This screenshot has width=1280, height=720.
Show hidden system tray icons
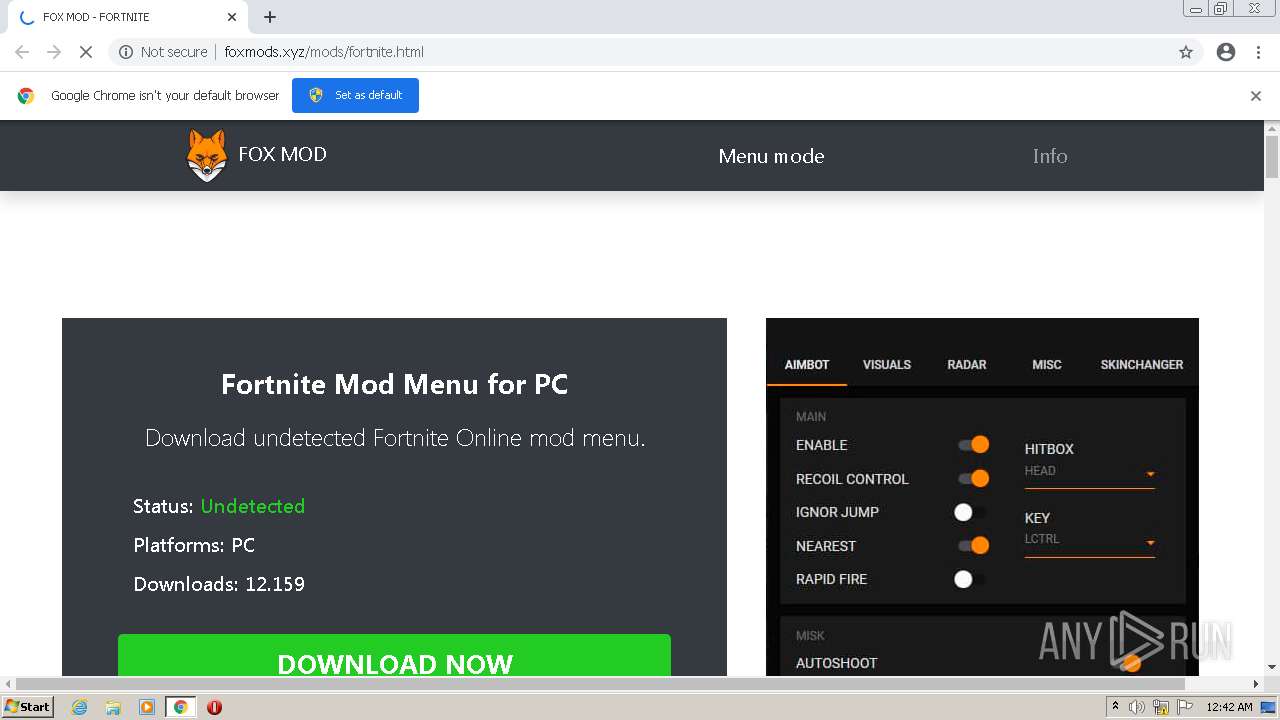[1115, 707]
